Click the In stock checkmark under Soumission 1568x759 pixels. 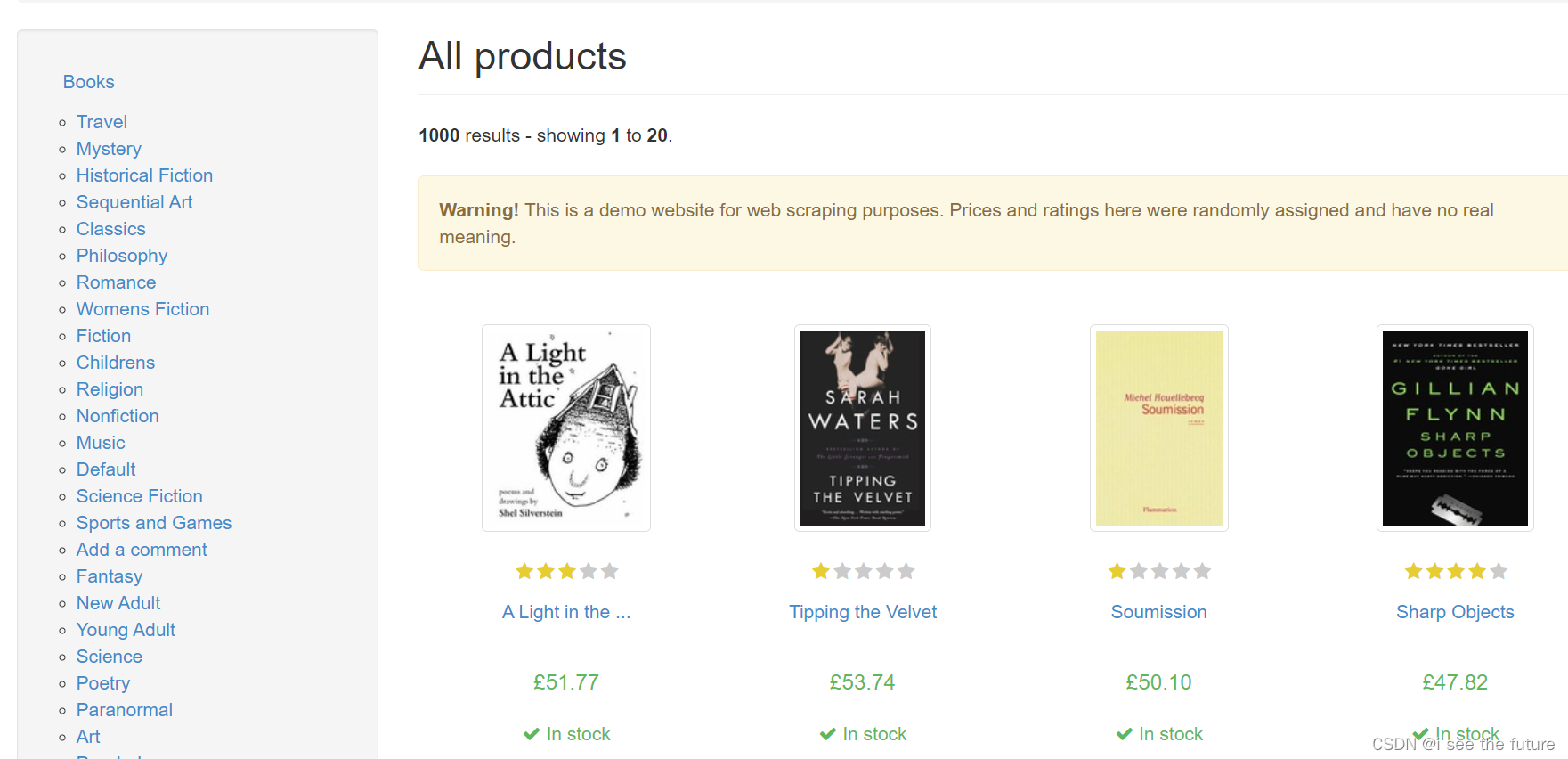coord(1125,734)
